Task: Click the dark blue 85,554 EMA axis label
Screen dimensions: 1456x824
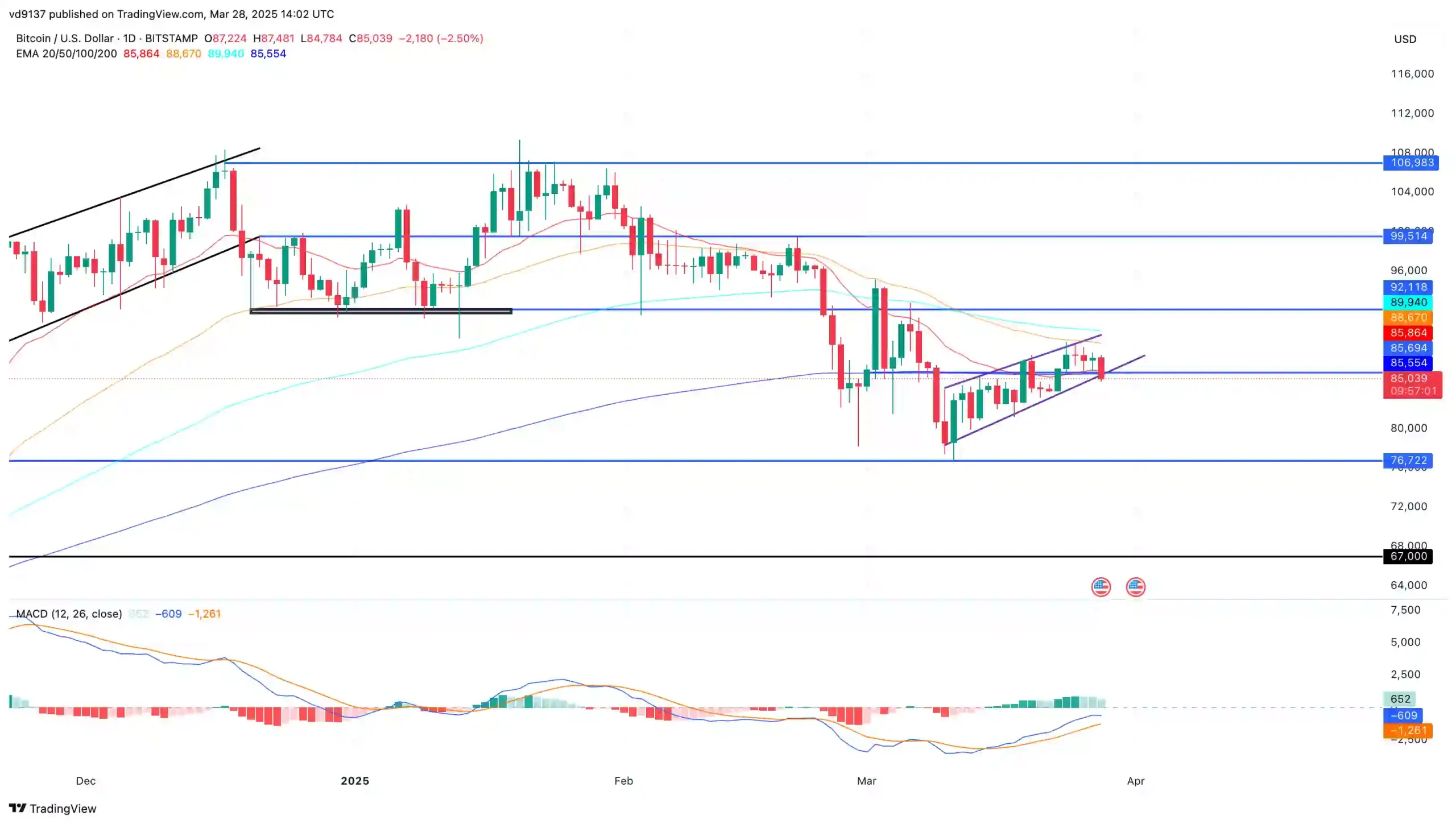Action: pos(1407,363)
